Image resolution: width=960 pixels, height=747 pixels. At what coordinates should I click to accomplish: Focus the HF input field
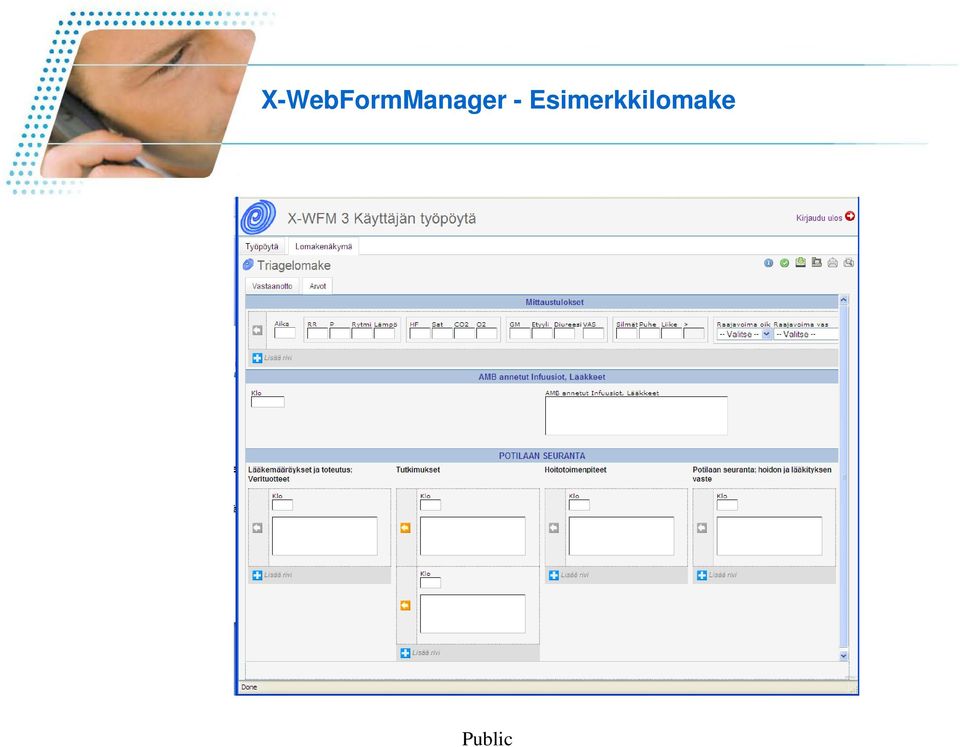pos(419,334)
